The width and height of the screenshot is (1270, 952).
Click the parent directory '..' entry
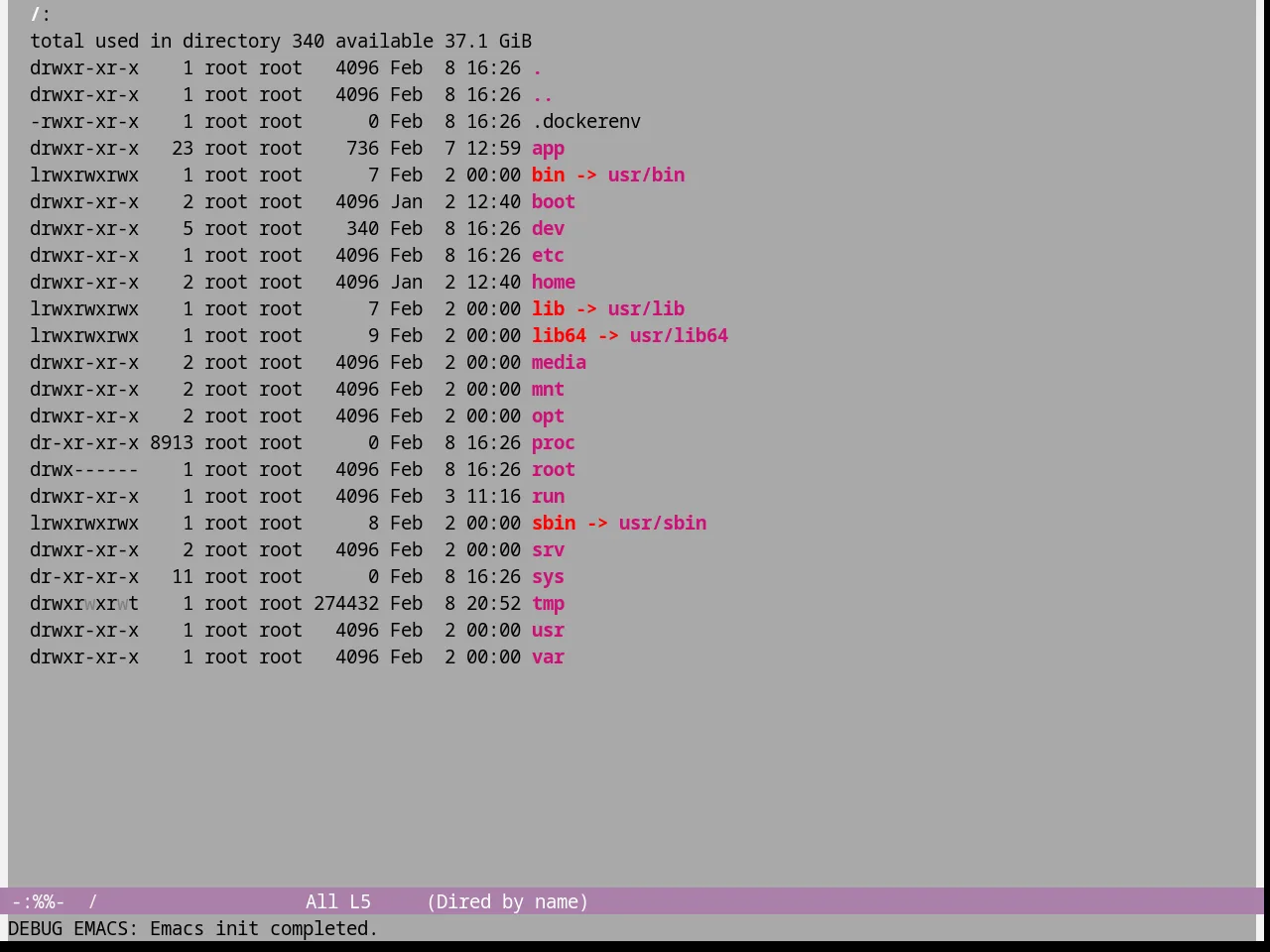coord(543,94)
